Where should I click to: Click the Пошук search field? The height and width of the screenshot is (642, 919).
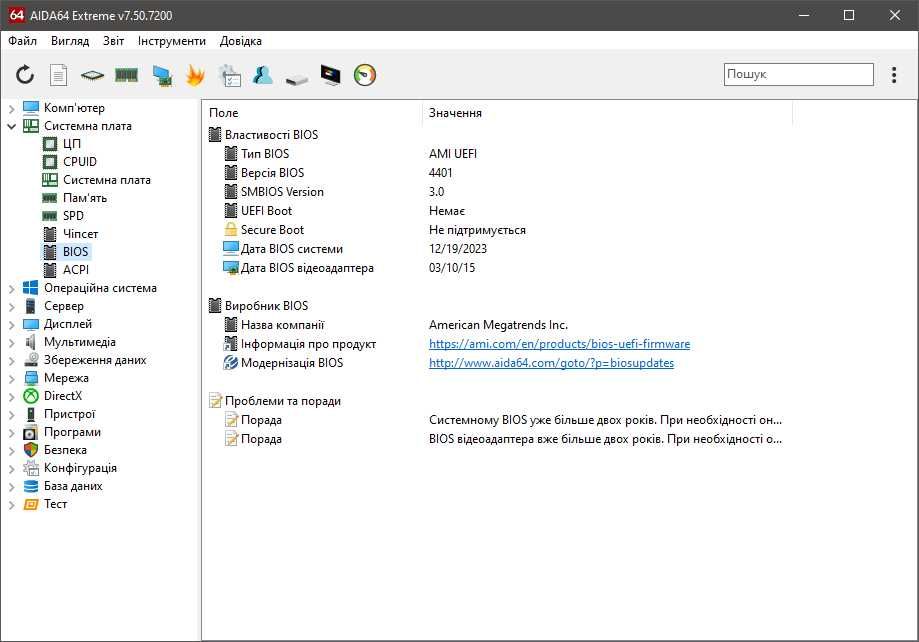(798, 74)
